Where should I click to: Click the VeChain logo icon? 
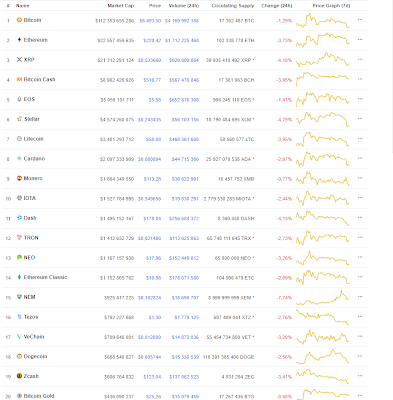tap(19, 337)
